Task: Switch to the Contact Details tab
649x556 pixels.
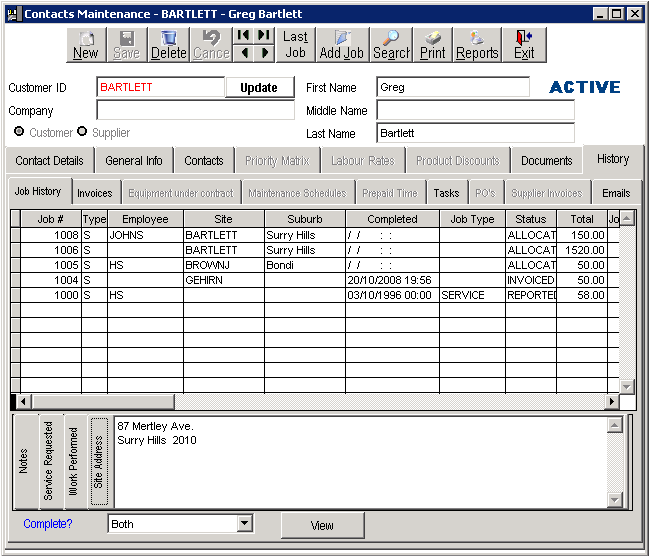Action: coord(50,161)
